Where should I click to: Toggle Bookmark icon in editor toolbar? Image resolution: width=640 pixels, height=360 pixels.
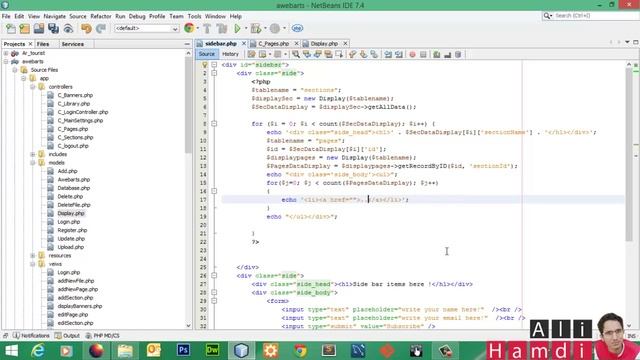(374, 54)
